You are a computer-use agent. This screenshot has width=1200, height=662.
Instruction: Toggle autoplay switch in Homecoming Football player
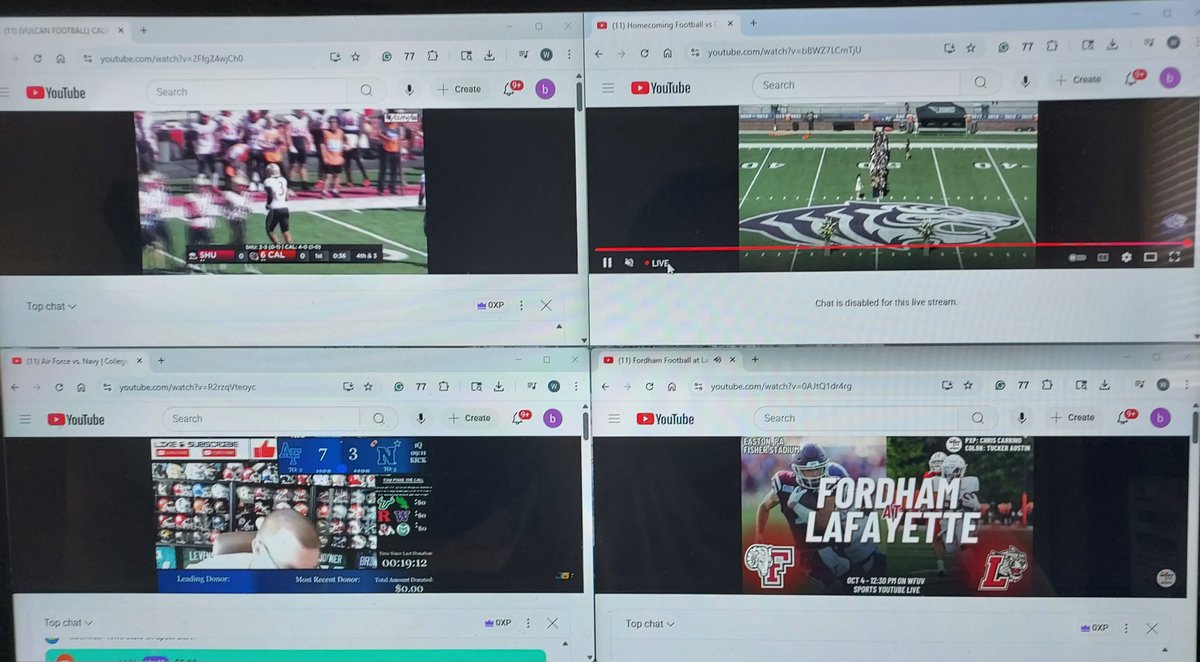(x=1077, y=257)
